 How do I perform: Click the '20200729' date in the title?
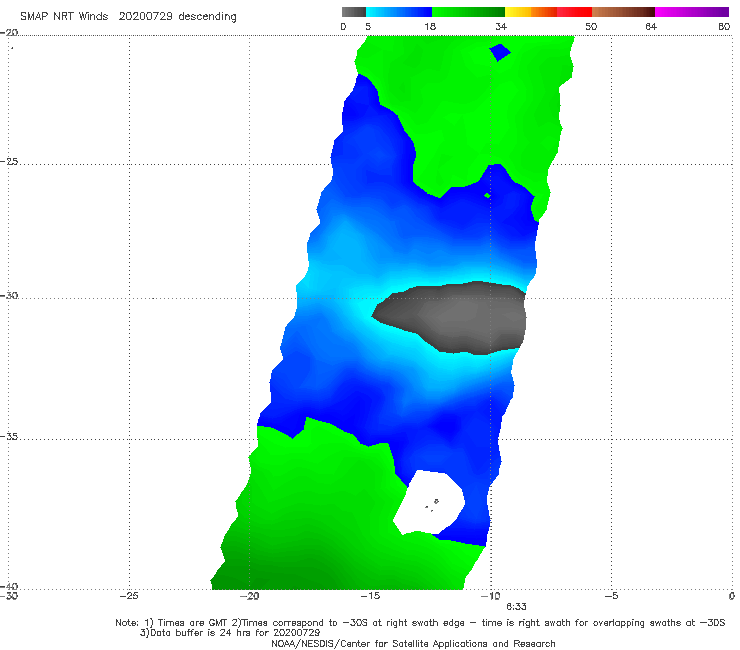point(145,17)
